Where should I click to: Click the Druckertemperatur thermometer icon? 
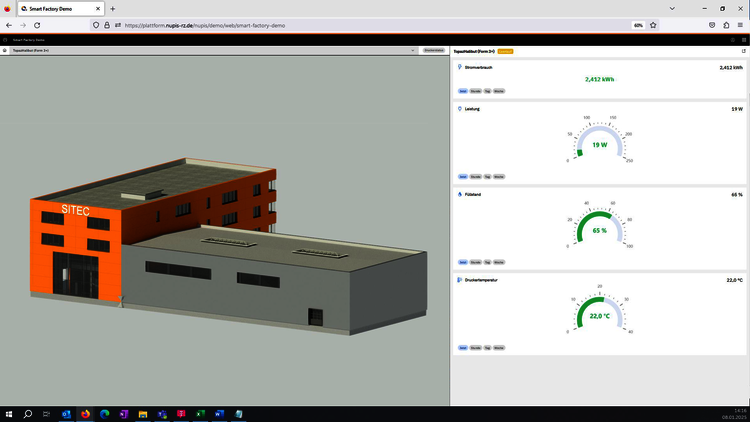click(459, 280)
